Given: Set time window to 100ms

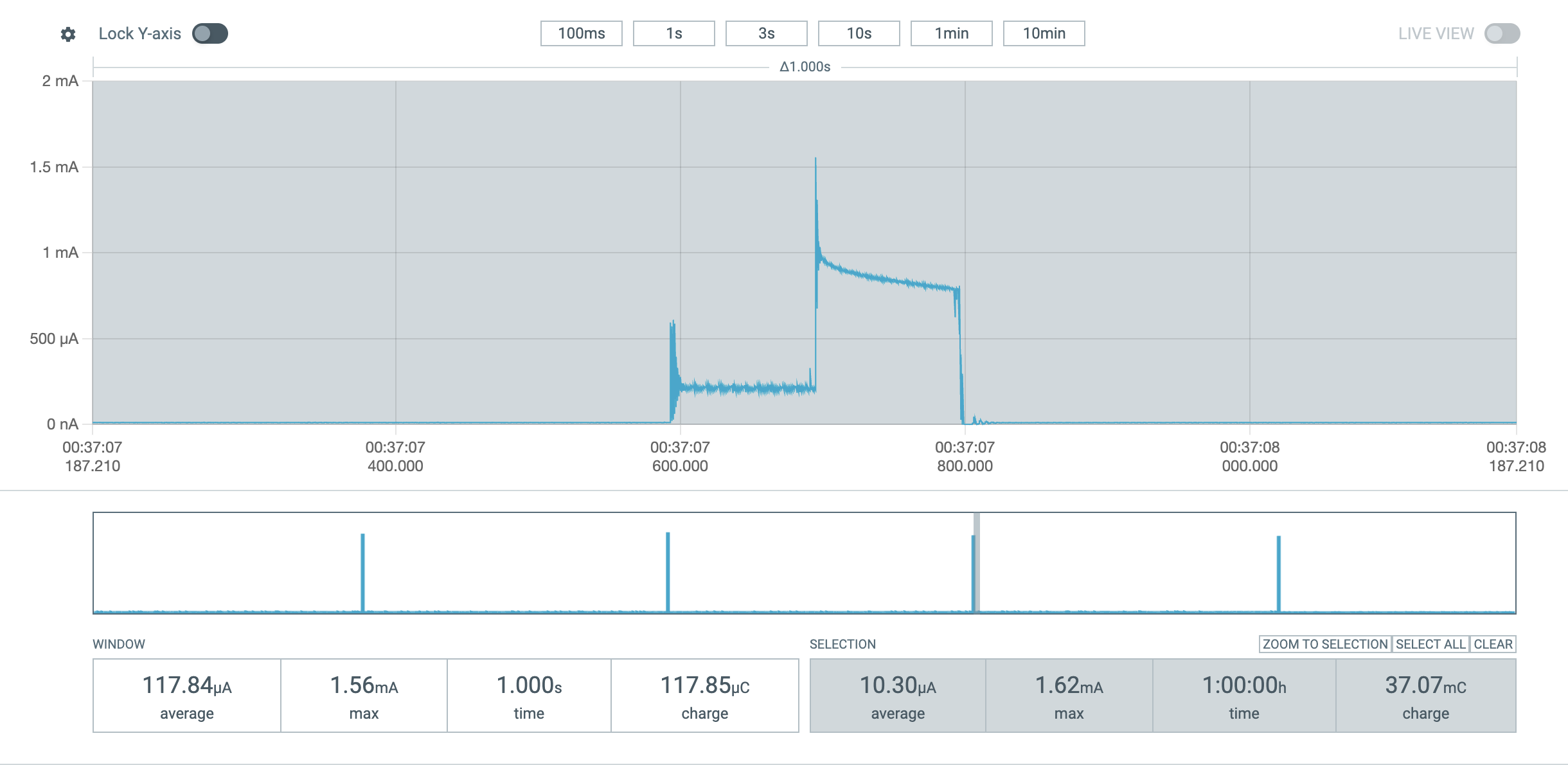Looking at the screenshot, I should pos(582,33).
